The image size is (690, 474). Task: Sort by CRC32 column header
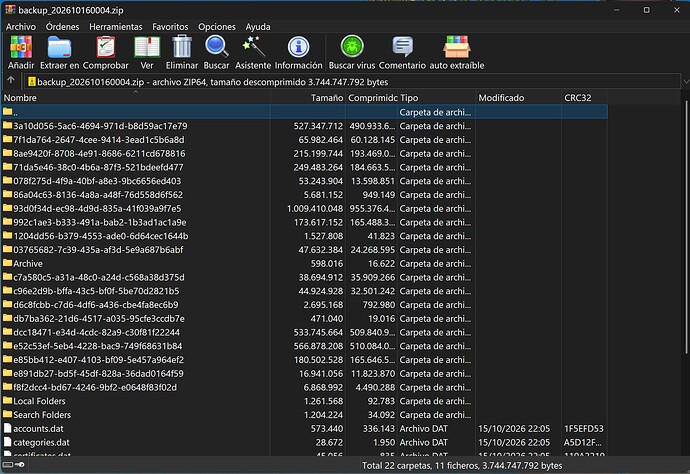584,98
